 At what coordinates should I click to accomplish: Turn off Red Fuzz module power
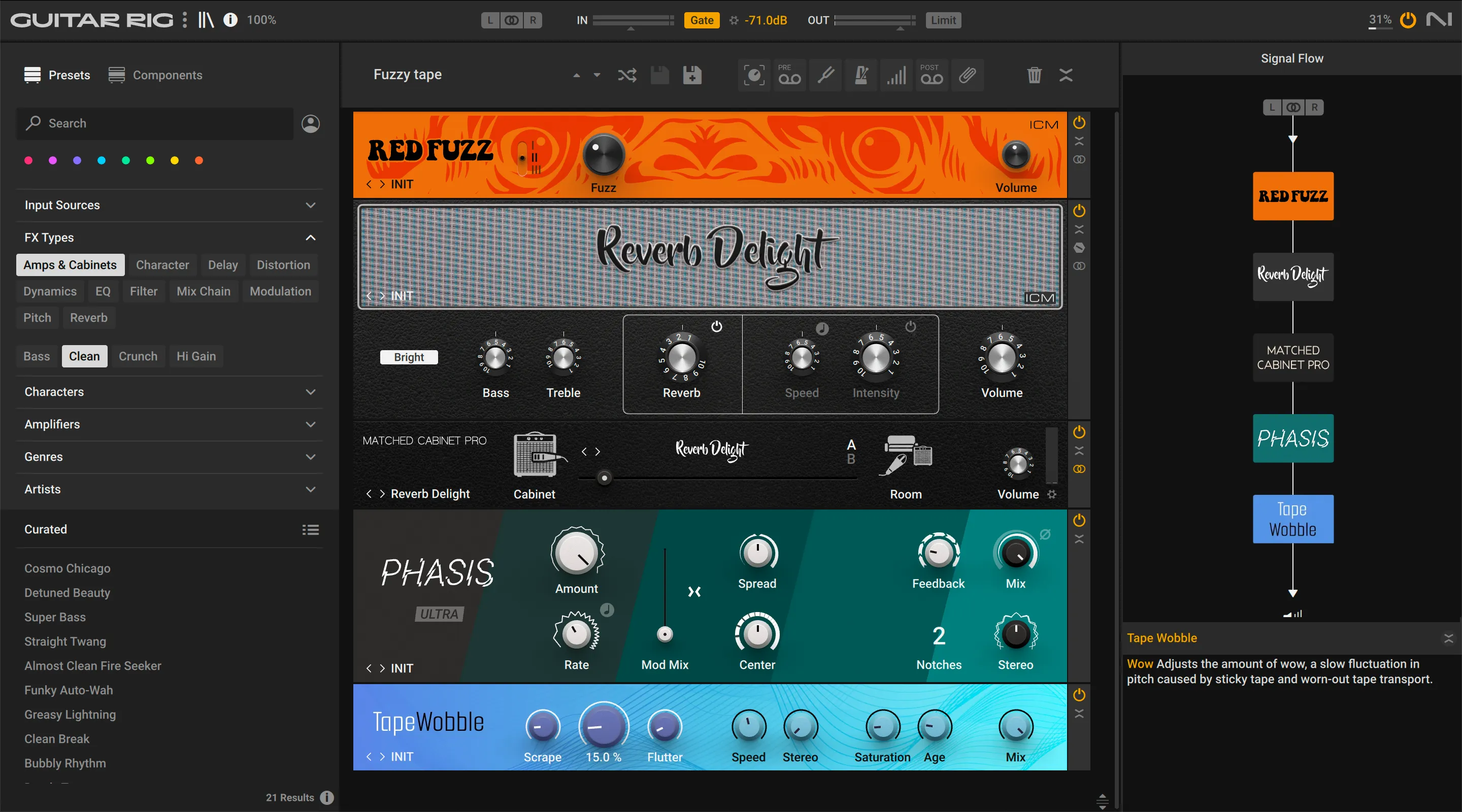click(x=1079, y=123)
